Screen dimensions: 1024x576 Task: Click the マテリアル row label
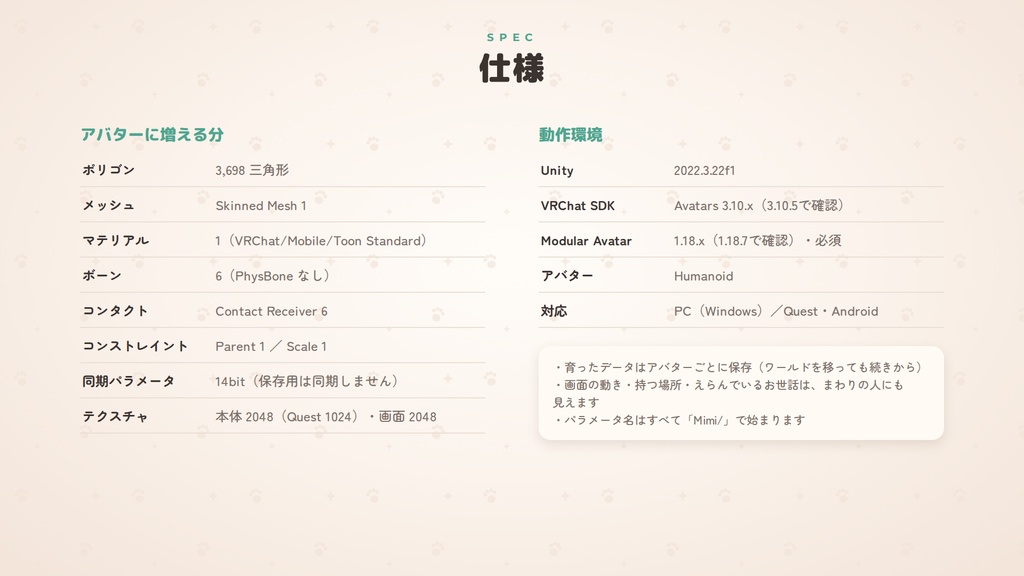116,240
